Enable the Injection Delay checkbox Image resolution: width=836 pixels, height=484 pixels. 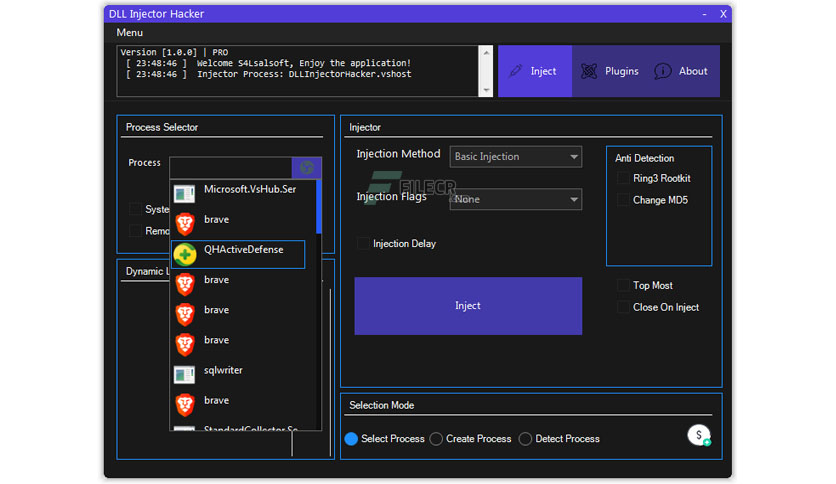point(363,244)
